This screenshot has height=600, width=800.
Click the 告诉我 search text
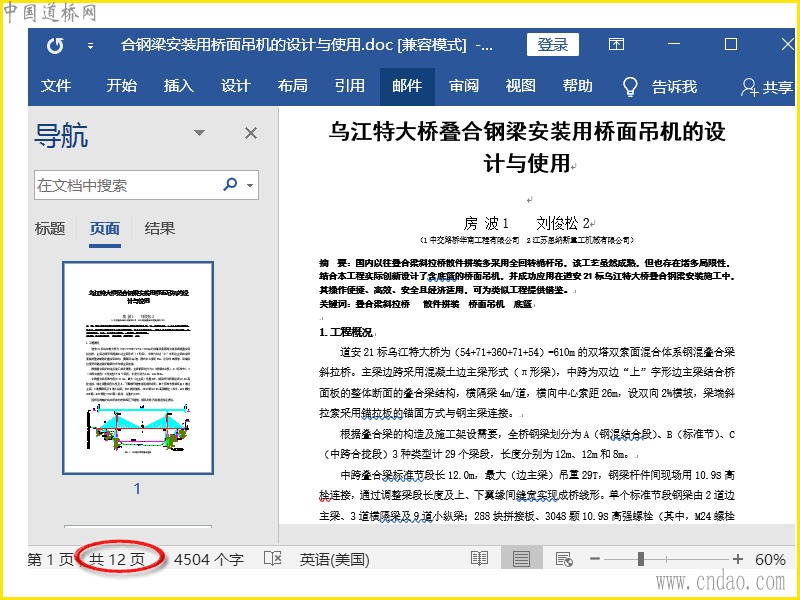tap(674, 87)
